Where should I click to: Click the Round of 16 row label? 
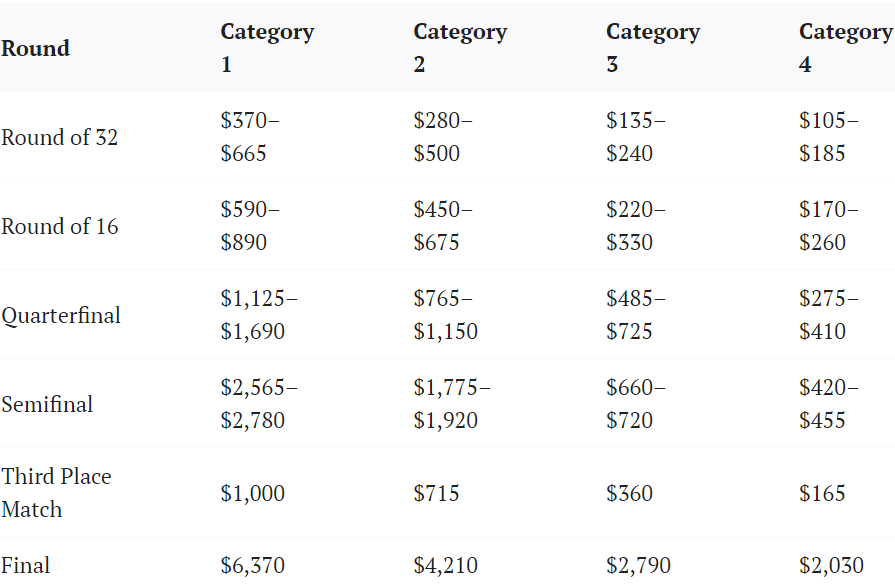(60, 226)
